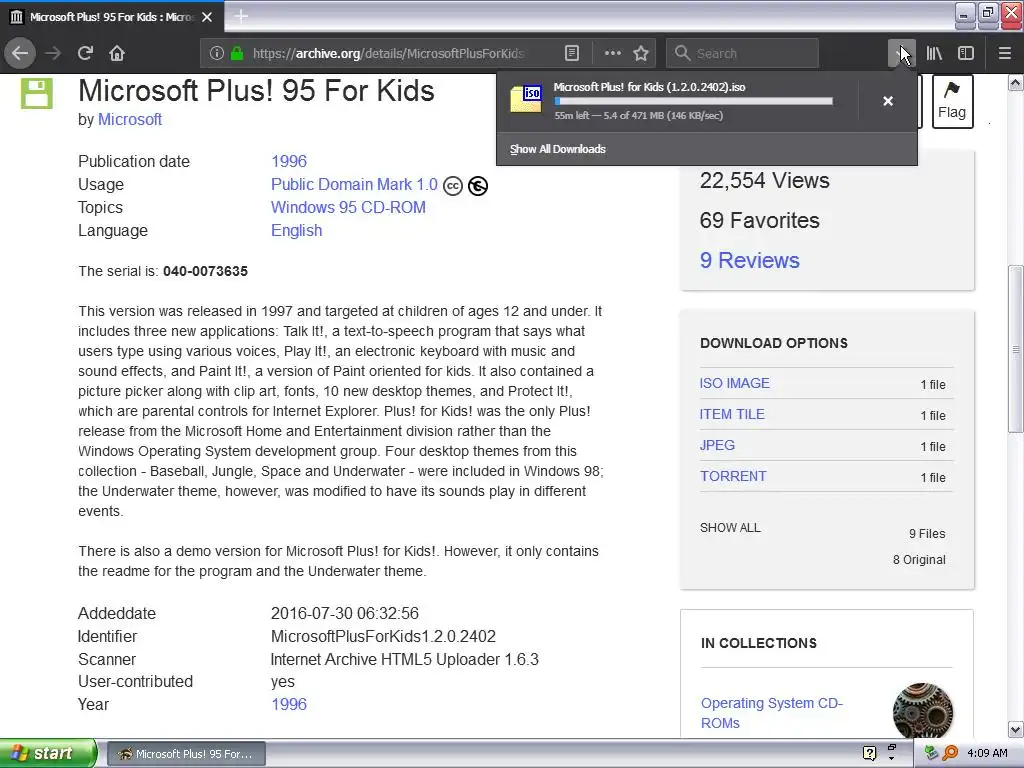Click the help question mark tray icon
The image size is (1024, 768).
point(869,754)
